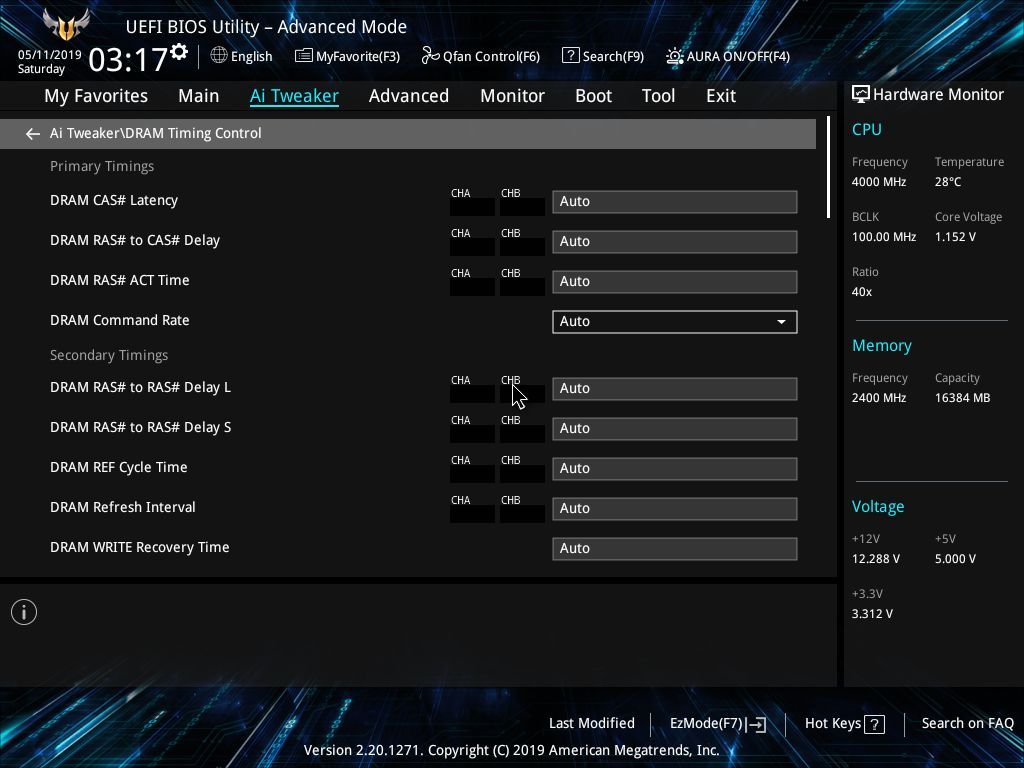
Task: Open Hot Keys question mark box
Action: tap(874, 724)
